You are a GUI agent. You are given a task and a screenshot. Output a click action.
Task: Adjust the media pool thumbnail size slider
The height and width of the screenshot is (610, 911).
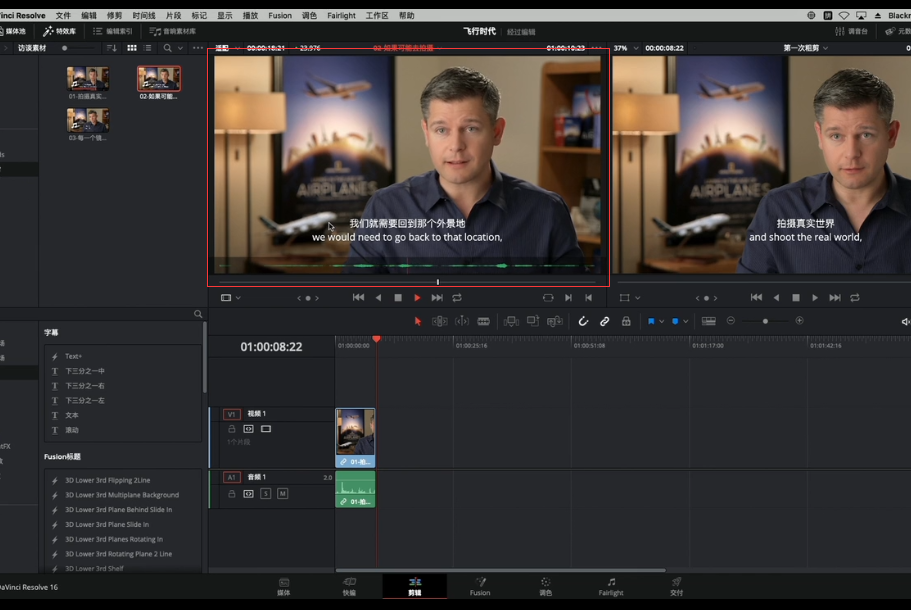pyautogui.click(x=64, y=48)
